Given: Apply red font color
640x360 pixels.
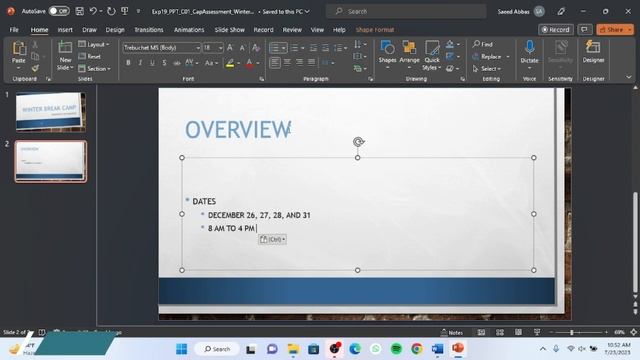Looking at the screenshot, I should (249, 63).
